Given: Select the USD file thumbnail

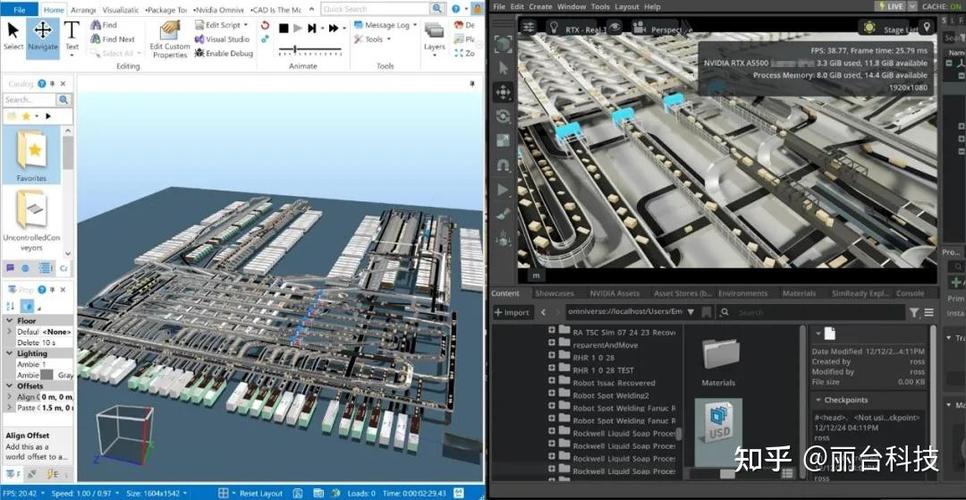Looking at the screenshot, I should (x=718, y=431).
